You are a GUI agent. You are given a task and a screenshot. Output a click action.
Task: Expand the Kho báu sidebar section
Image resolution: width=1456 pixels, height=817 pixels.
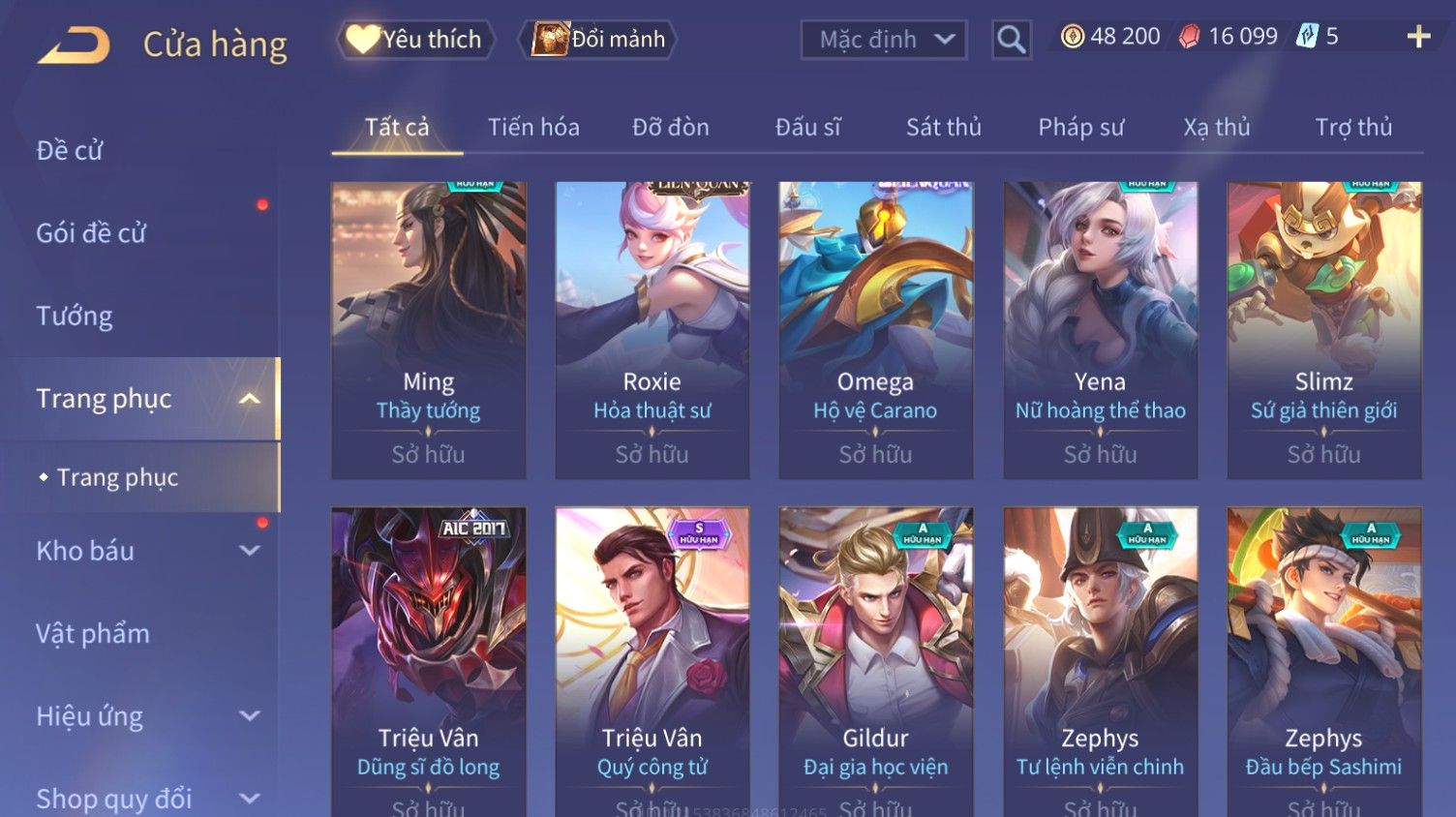pyautogui.click(x=250, y=551)
